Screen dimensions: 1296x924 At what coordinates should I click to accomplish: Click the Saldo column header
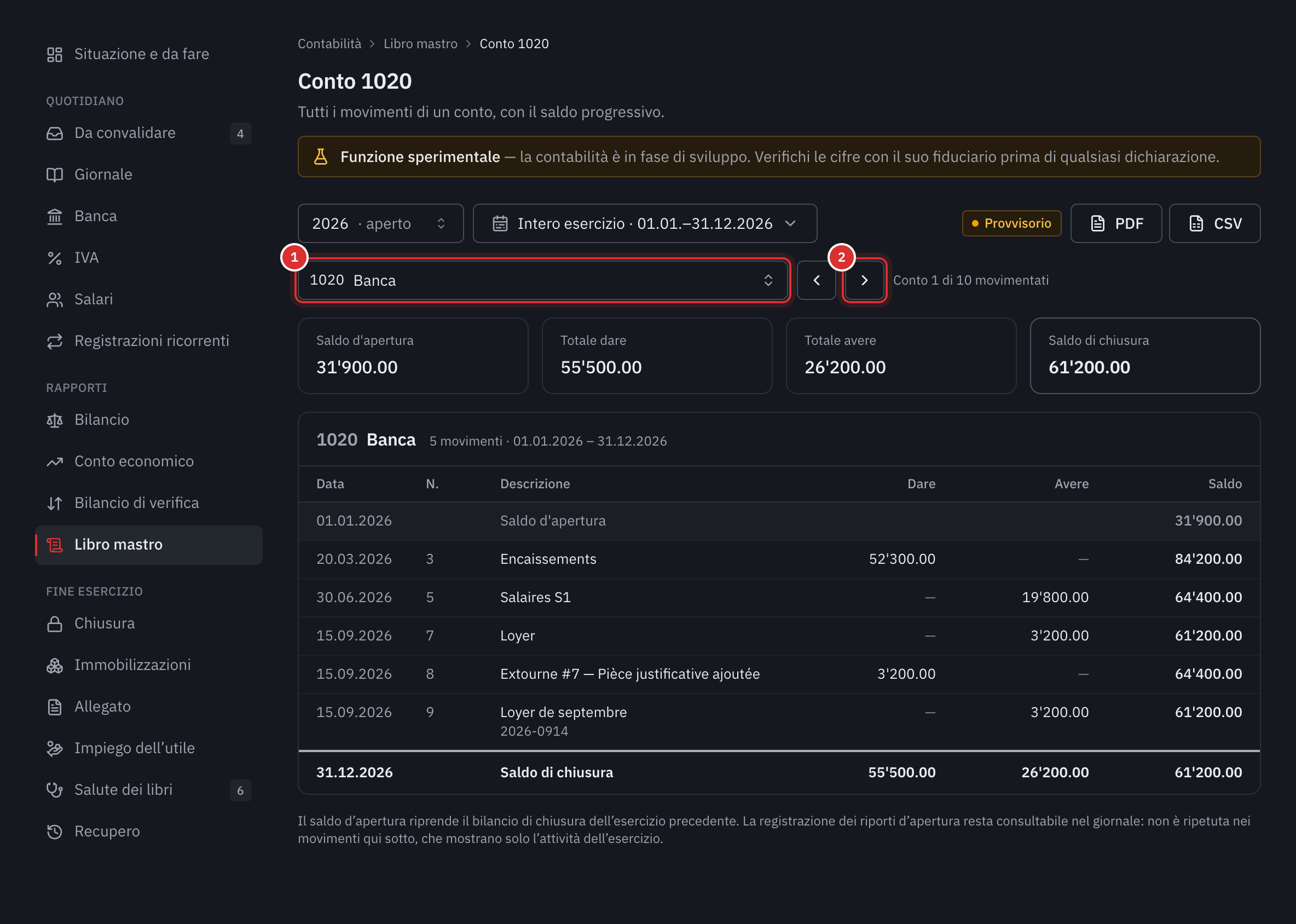(x=1224, y=483)
